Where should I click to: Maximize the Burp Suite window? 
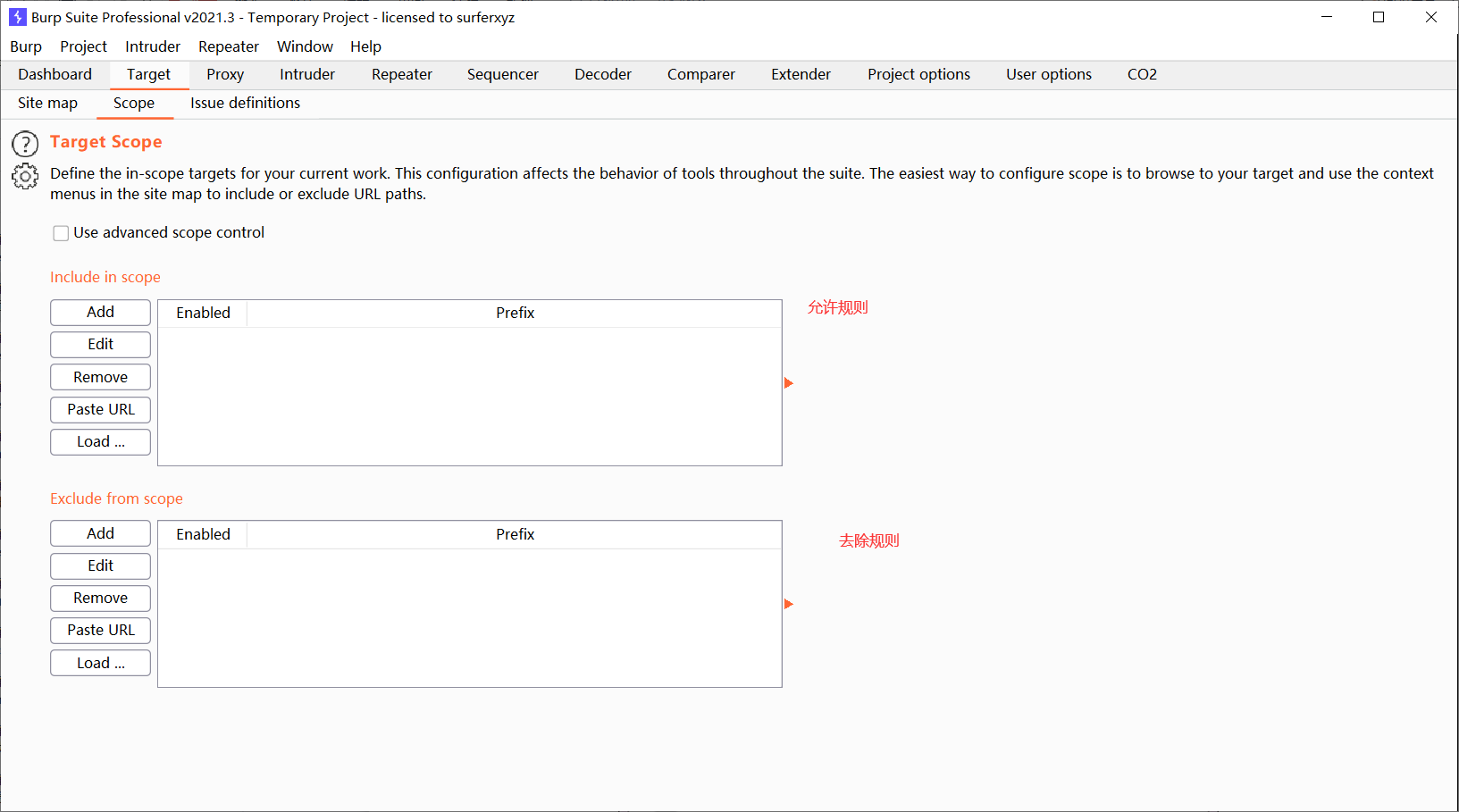[1379, 17]
